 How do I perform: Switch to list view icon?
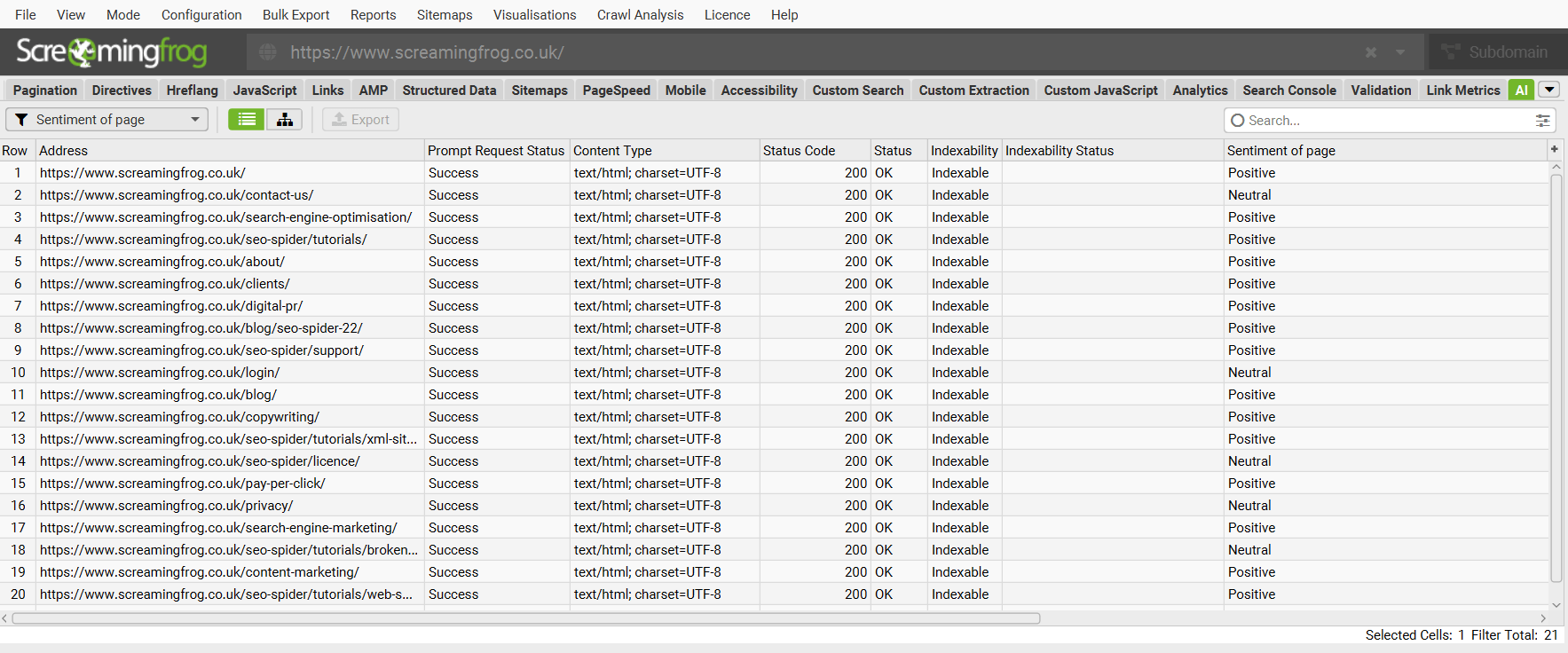pyautogui.click(x=247, y=119)
